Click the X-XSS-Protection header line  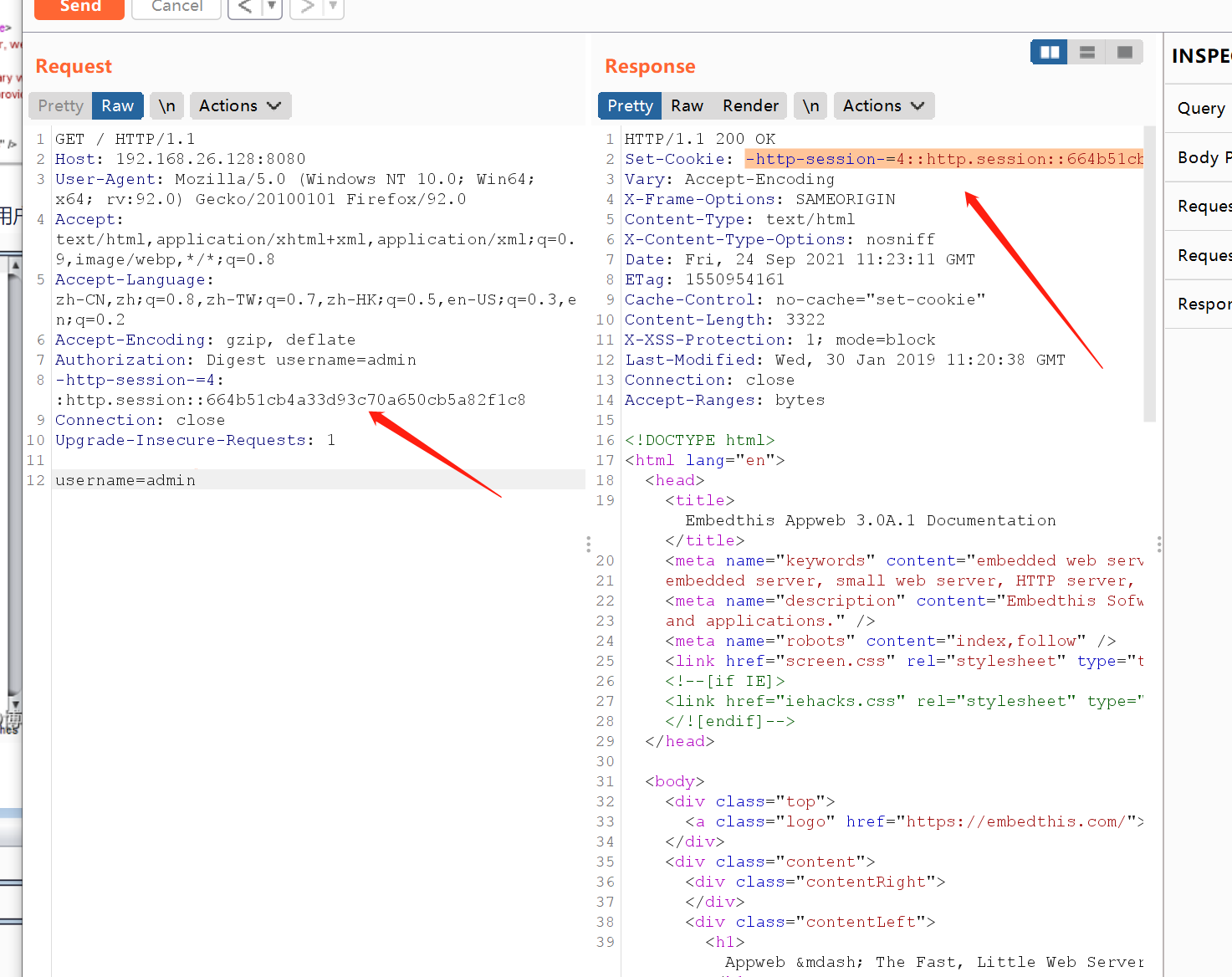pyautogui.click(x=780, y=340)
